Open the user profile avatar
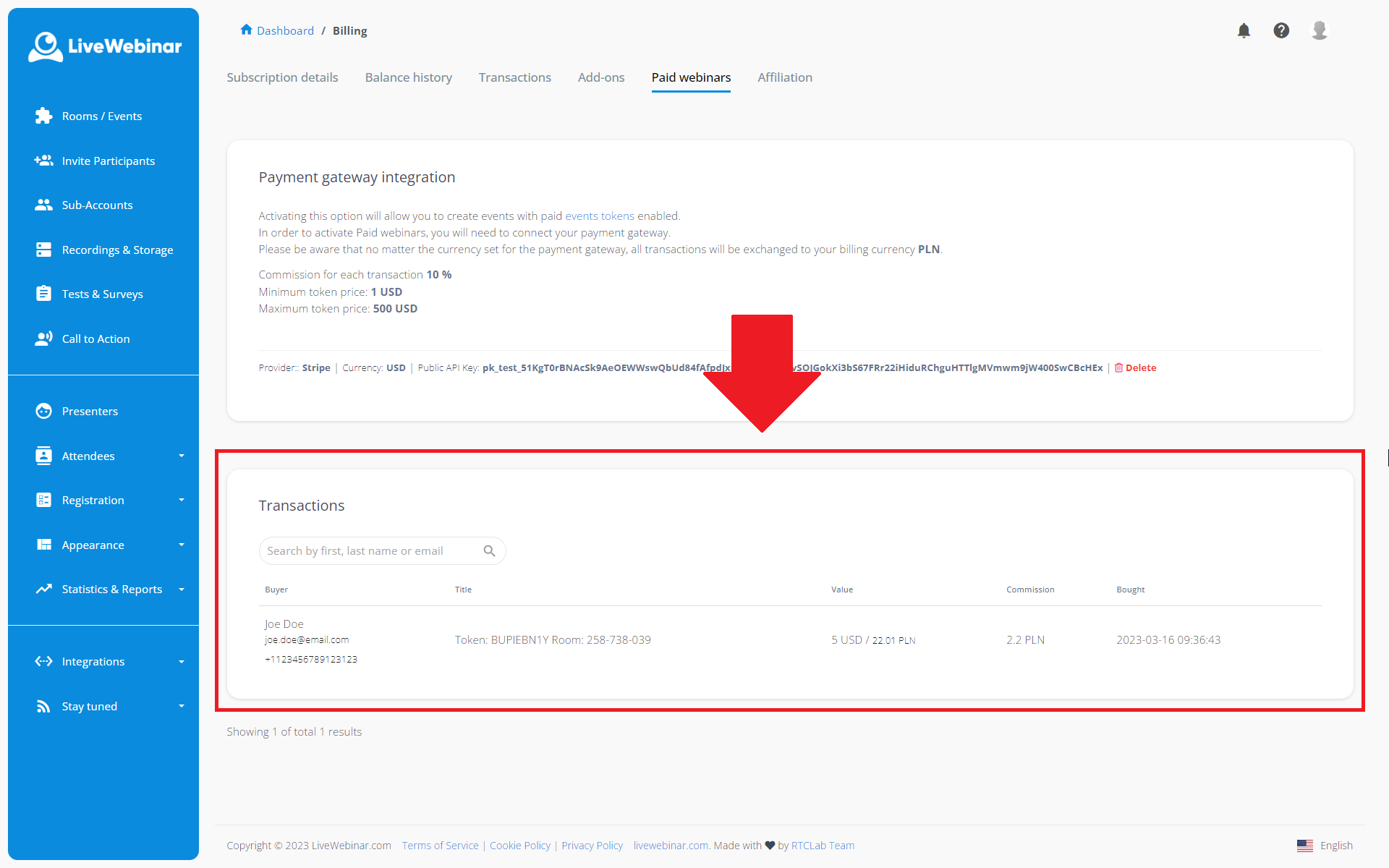The image size is (1389, 868). tap(1319, 30)
